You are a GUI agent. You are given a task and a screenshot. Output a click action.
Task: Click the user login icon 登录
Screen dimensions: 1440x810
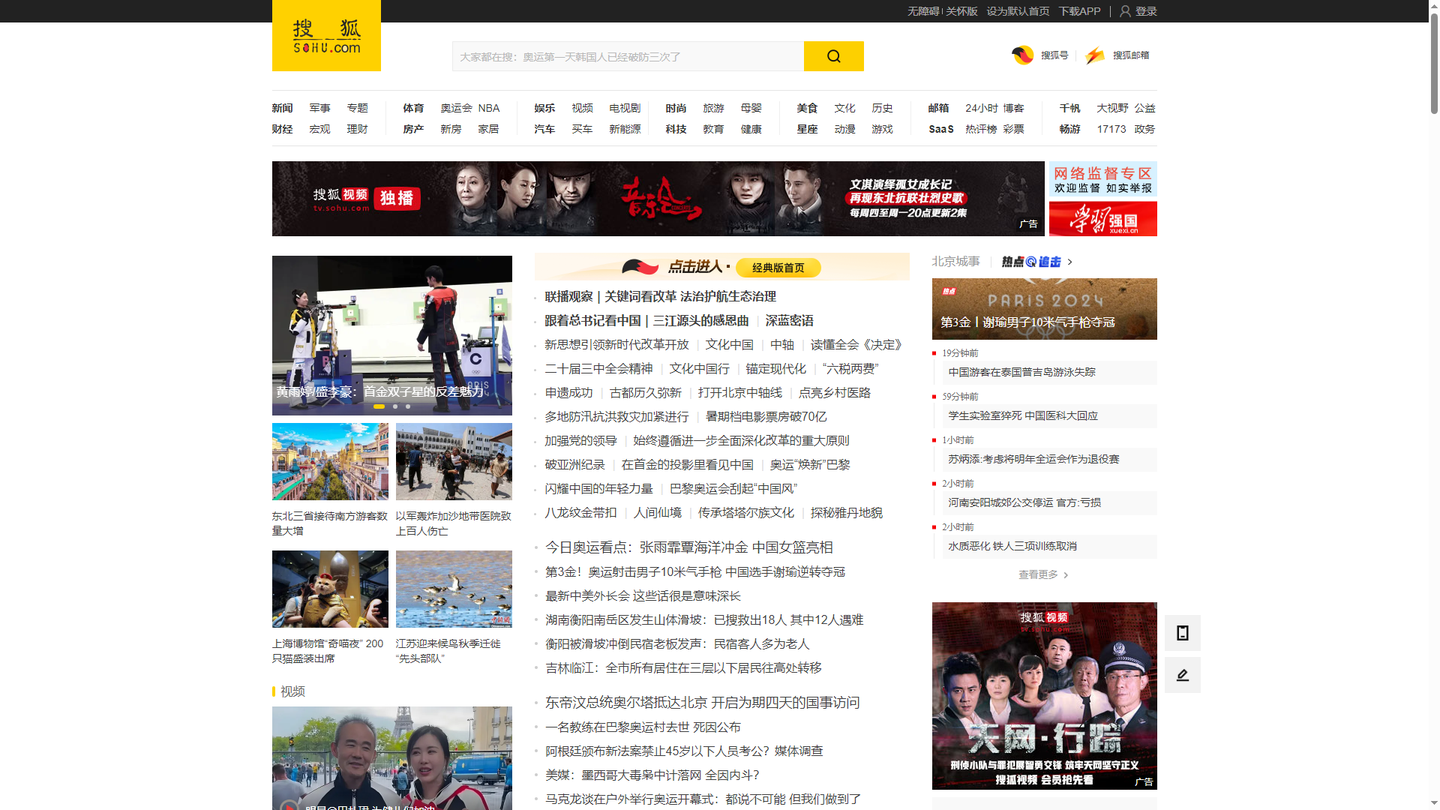[x=1138, y=11]
